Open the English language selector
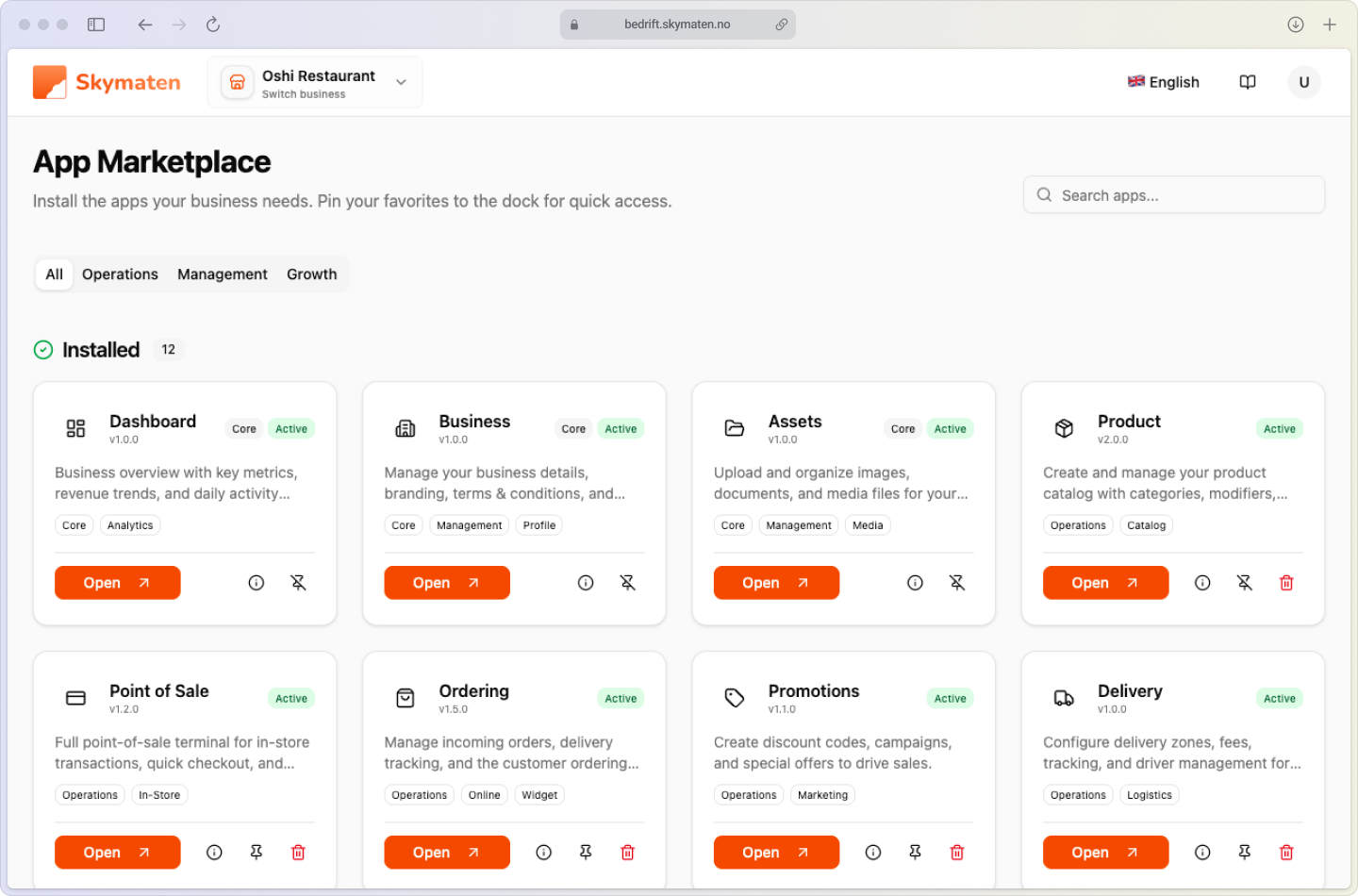The image size is (1358, 896). tap(1164, 82)
